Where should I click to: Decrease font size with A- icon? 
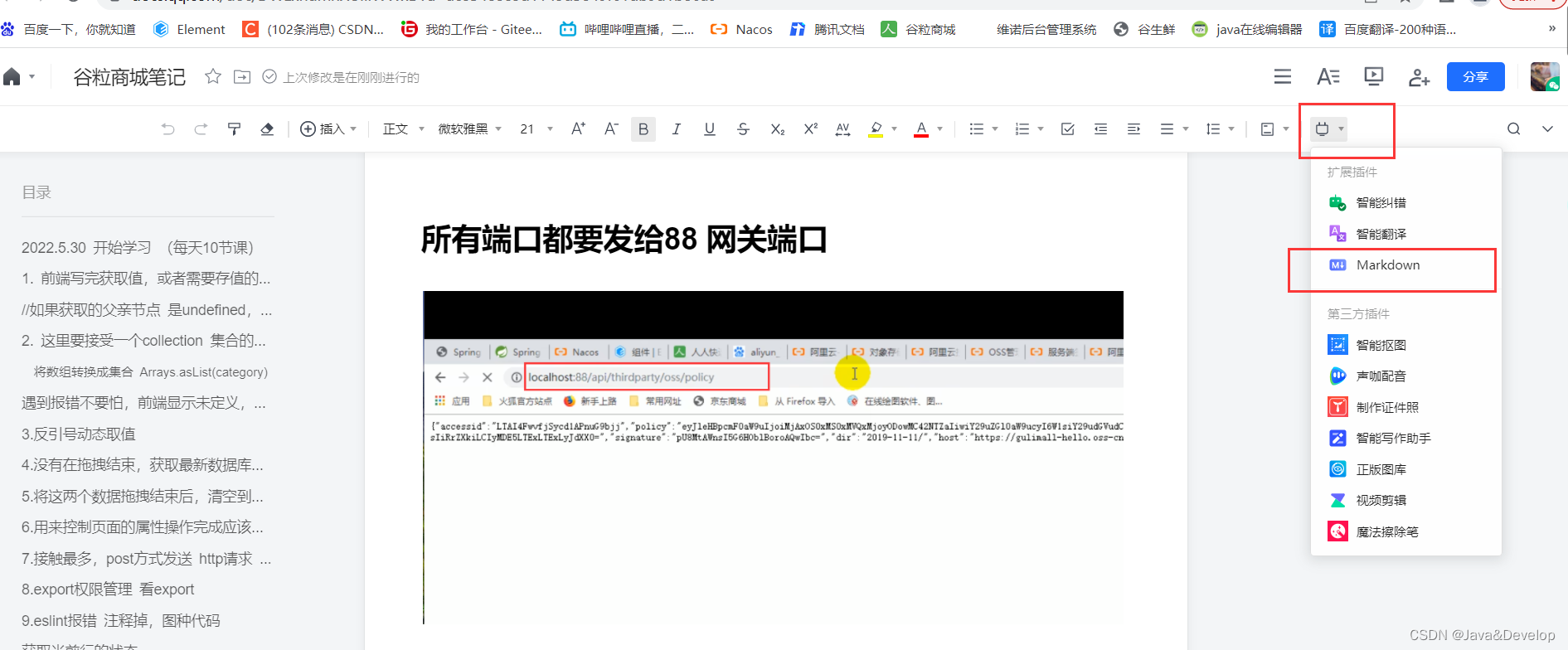pyautogui.click(x=611, y=129)
